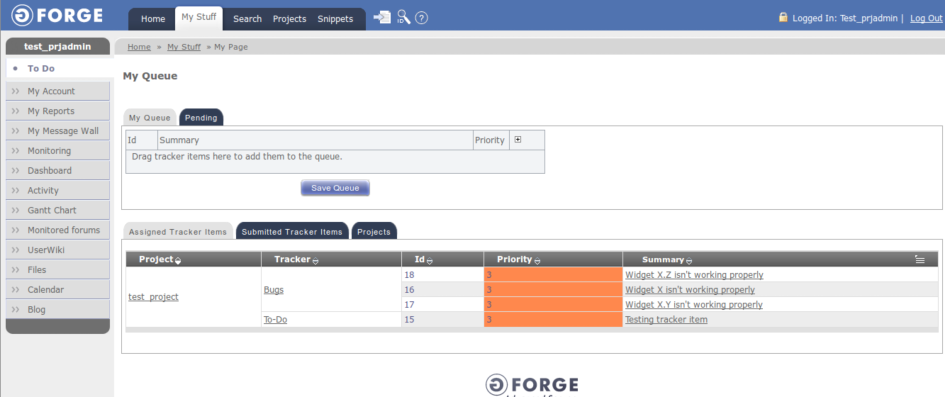Click the My Stuff breadcrumb link
The width and height of the screenshot is (945, 397).
point(184,46)
